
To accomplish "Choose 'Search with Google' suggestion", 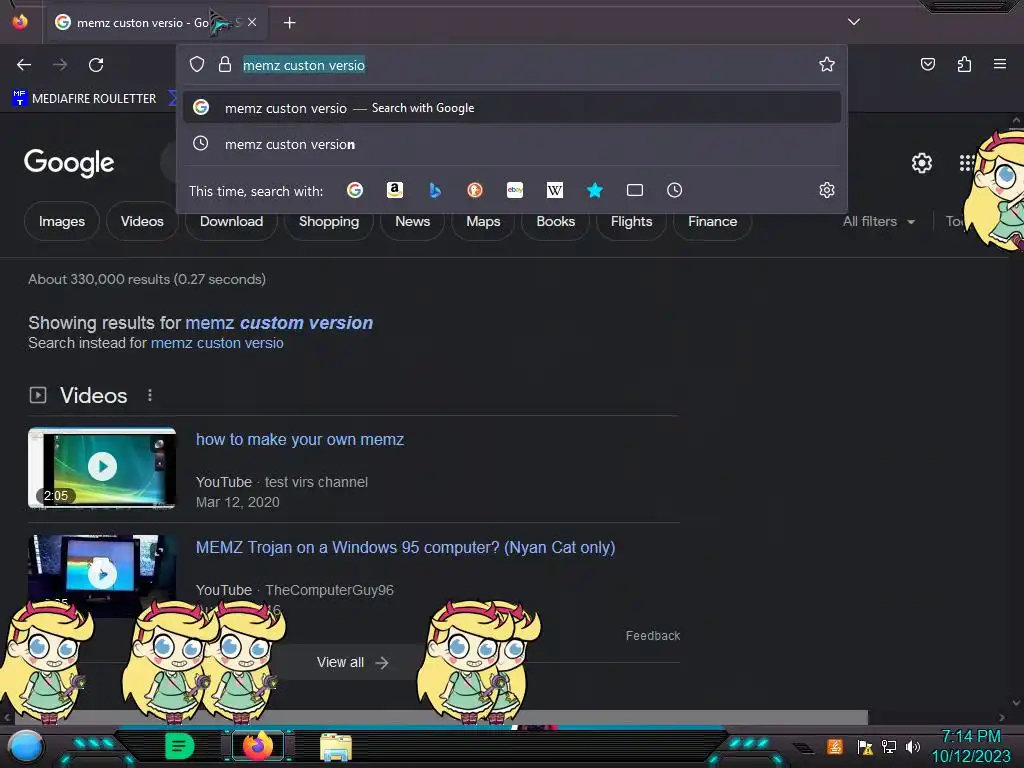I will point(512,108).
